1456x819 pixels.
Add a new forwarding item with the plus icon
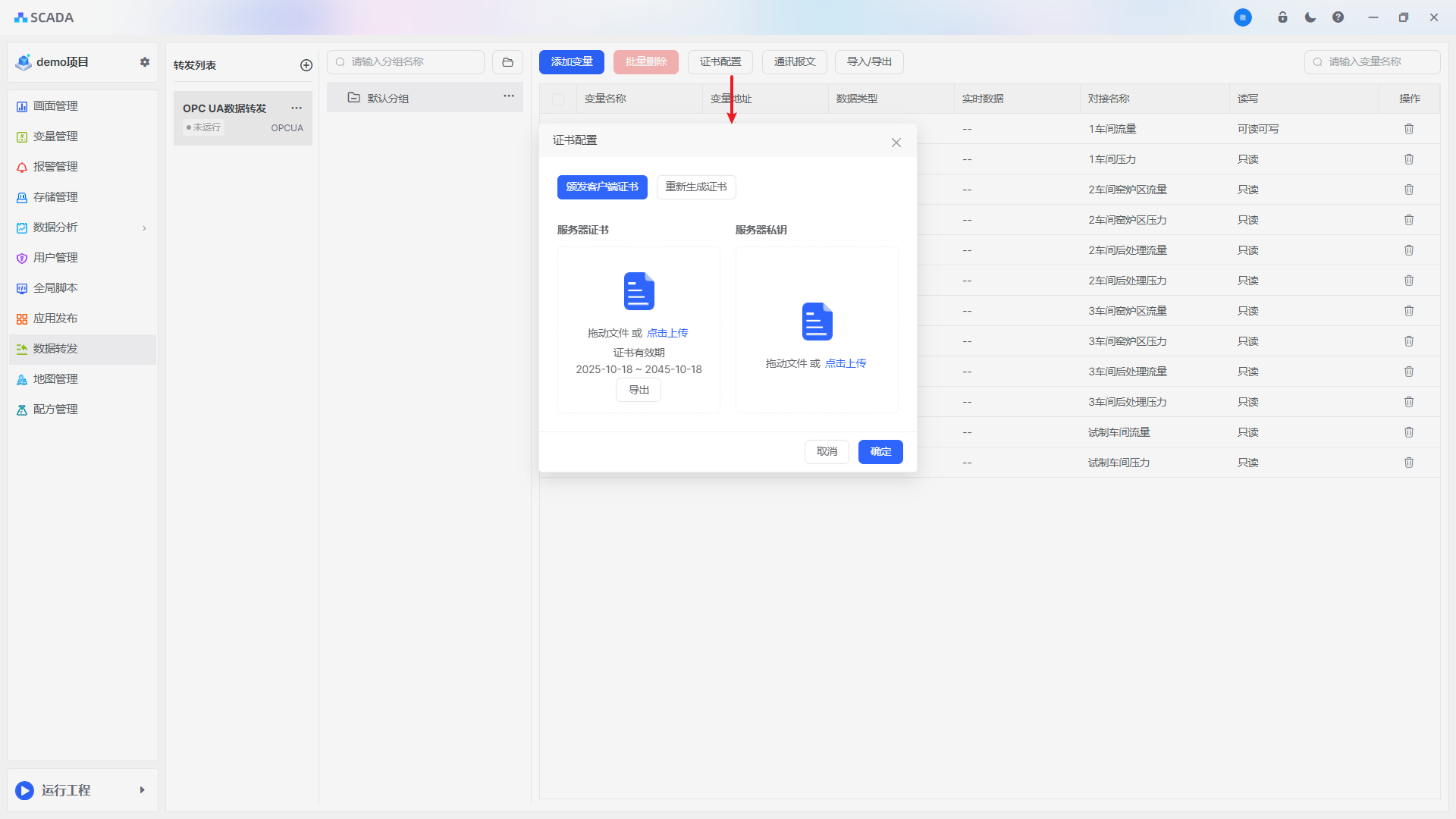[x=306, y=65]
